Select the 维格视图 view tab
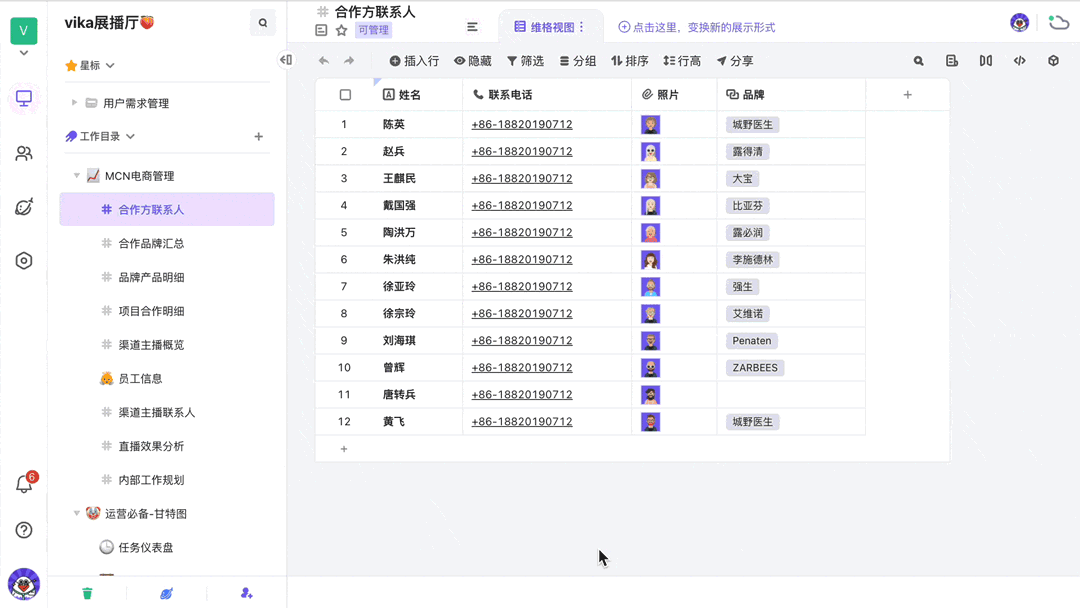 [544, 27]
